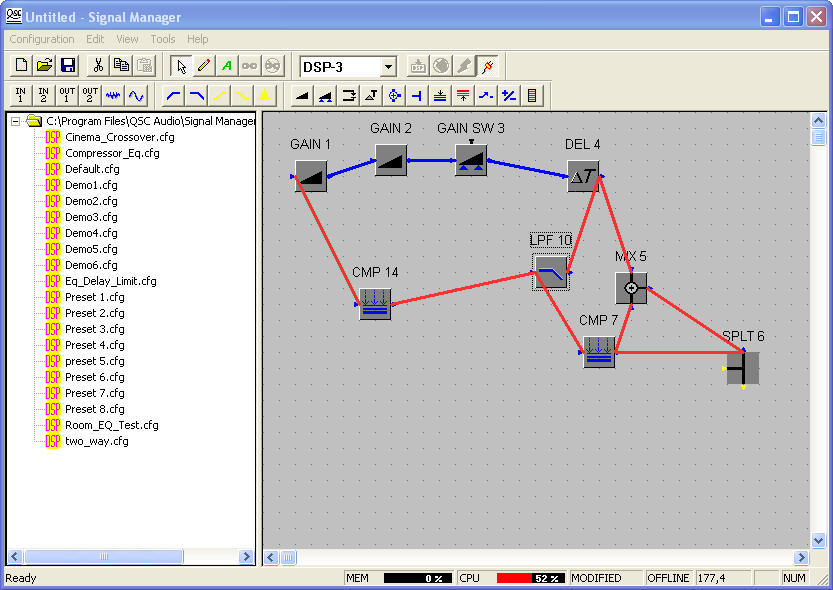Select the LPF 10 filter block

[551, 272]
